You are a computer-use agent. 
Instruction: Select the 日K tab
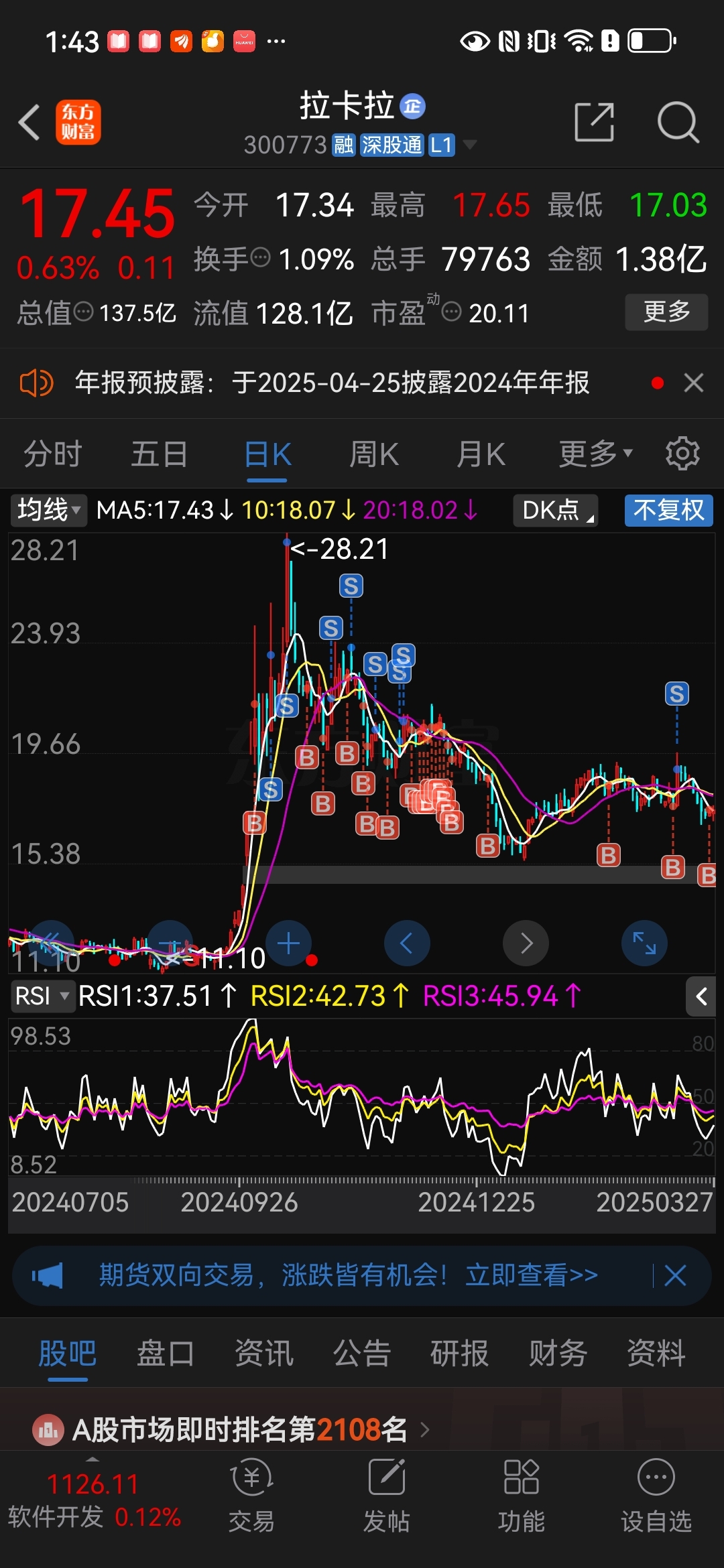pos(267,454)
